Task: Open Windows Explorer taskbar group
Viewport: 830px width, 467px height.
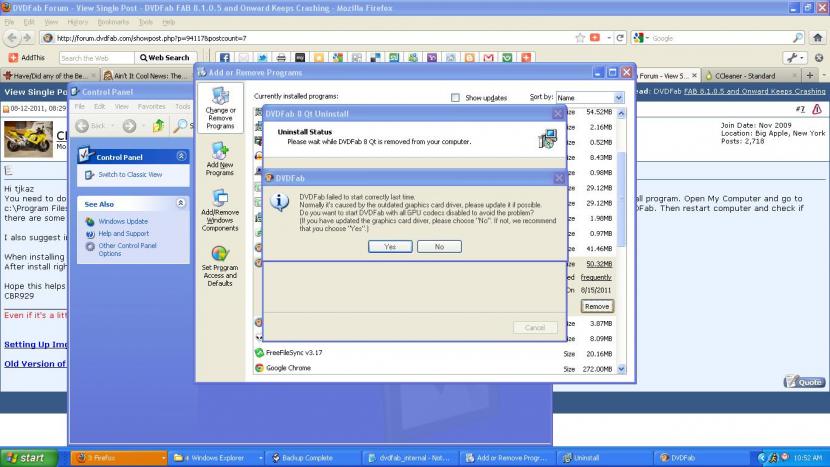Action: click(x=217, y=457)
